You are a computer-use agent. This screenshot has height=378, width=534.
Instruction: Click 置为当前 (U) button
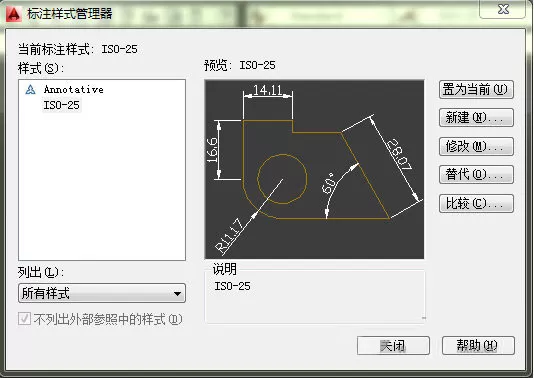click(x=476, y=90)
